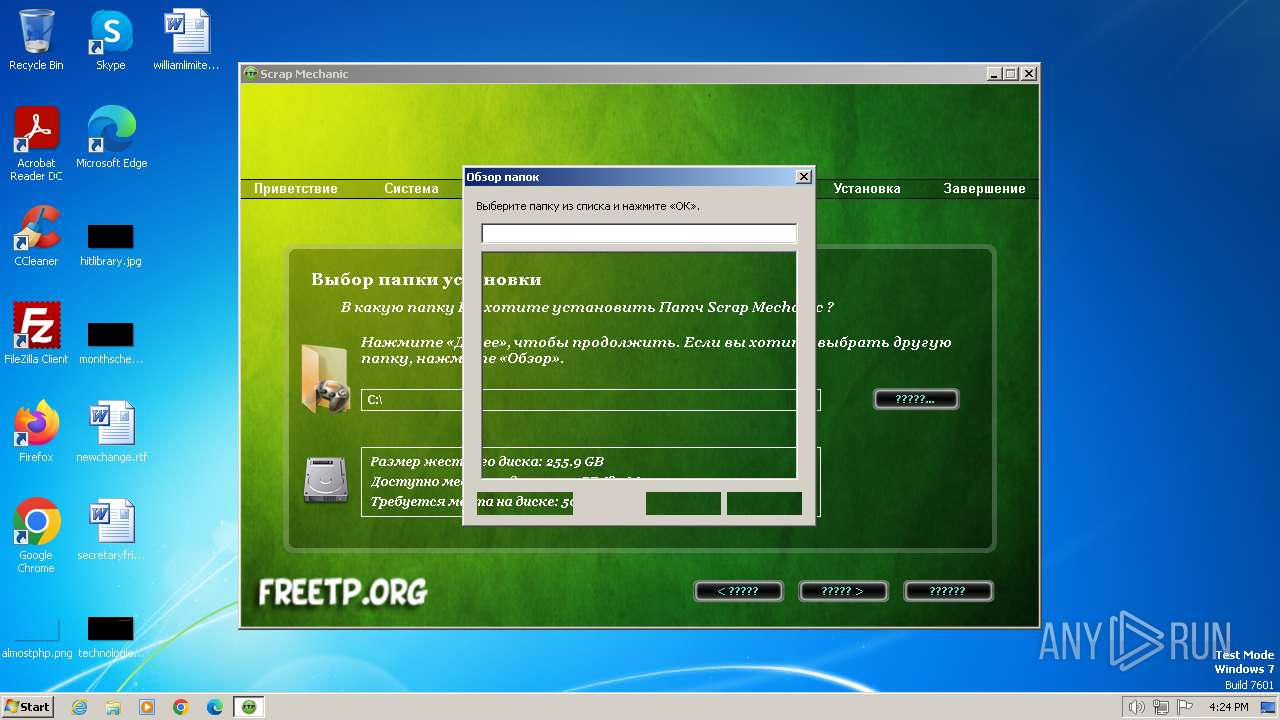Click the Start button
1280x720 pixels.
(x=27, y=706)
